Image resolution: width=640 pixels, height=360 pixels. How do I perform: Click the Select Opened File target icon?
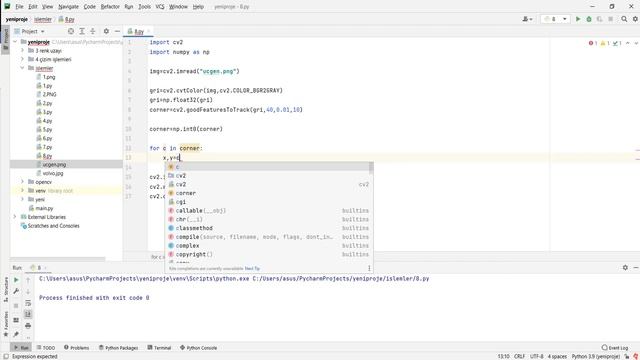pos(71,31)
